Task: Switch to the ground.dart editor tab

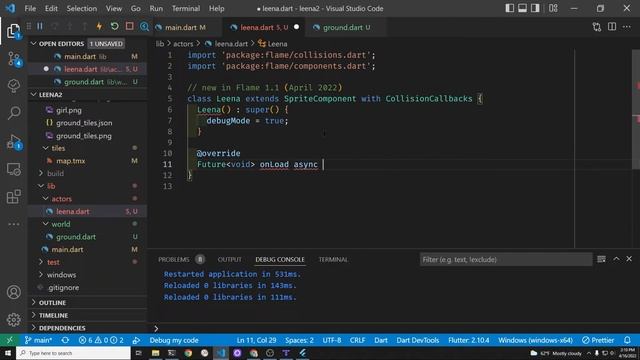Action: (x=343, y=27)
